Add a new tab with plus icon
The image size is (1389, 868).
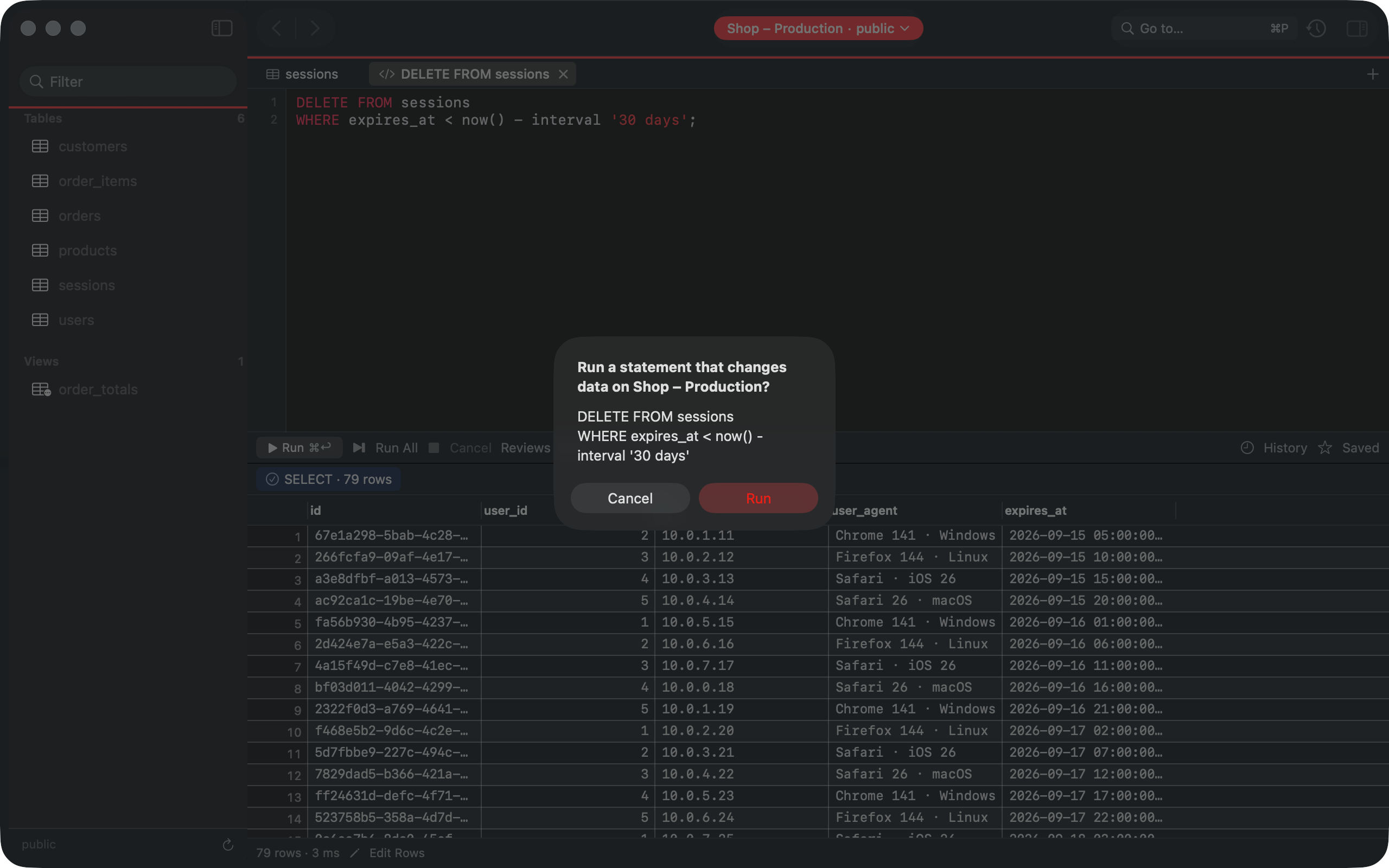1372,74
